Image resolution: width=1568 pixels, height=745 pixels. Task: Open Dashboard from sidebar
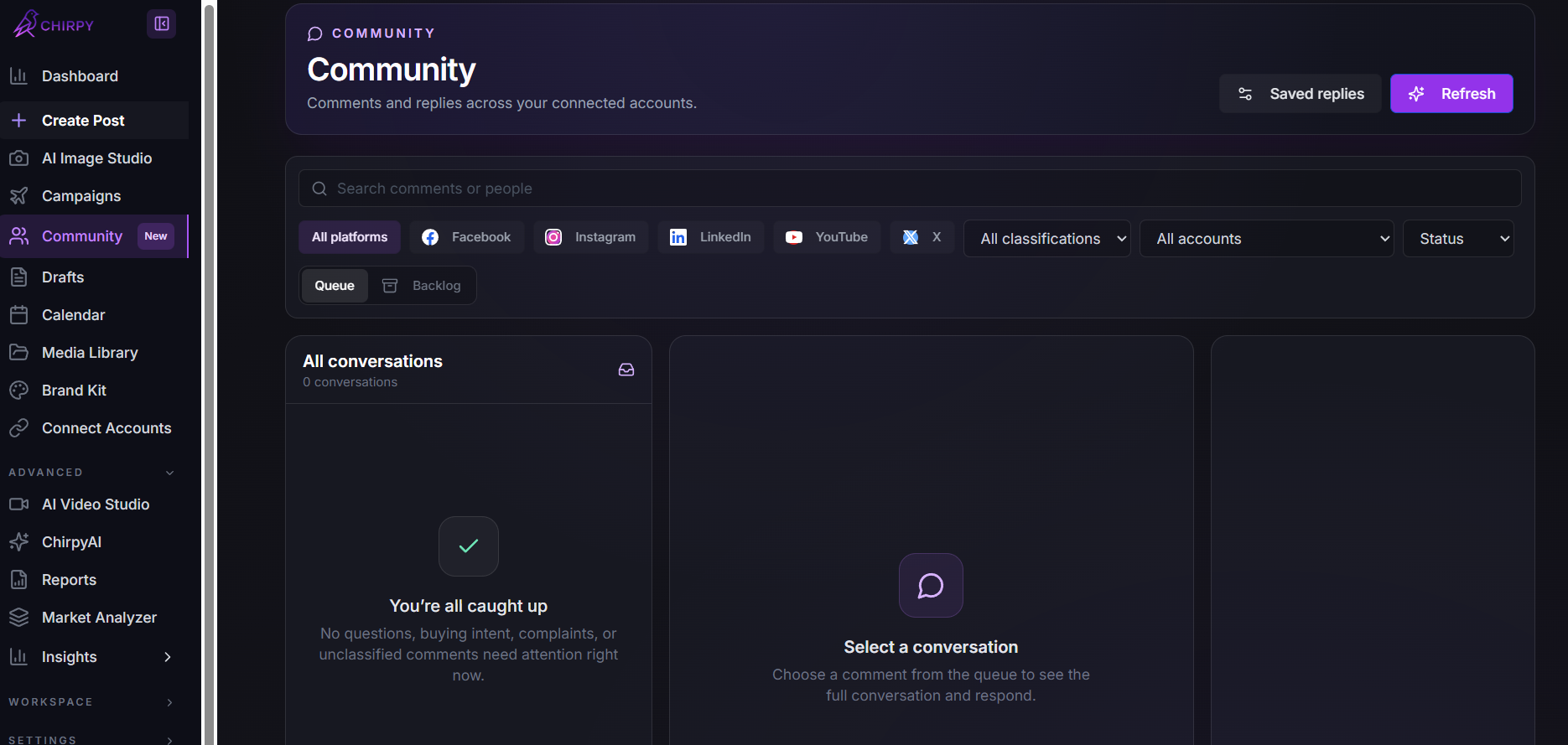click(x=94, y=76)
